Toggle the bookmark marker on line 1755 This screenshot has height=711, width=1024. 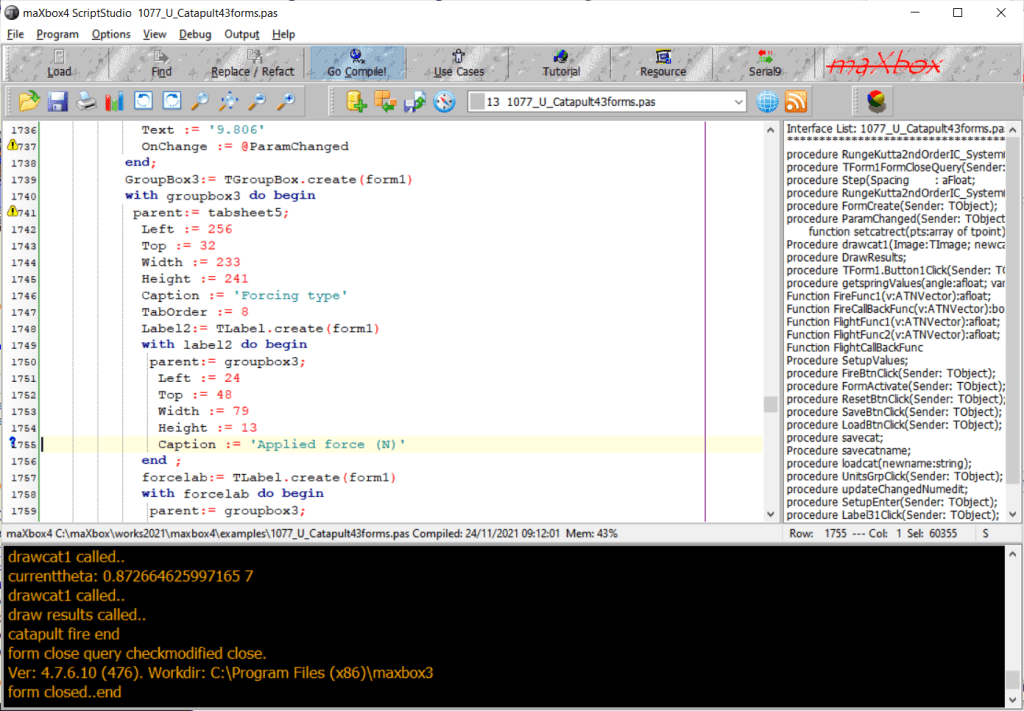(x=12, y=444)
